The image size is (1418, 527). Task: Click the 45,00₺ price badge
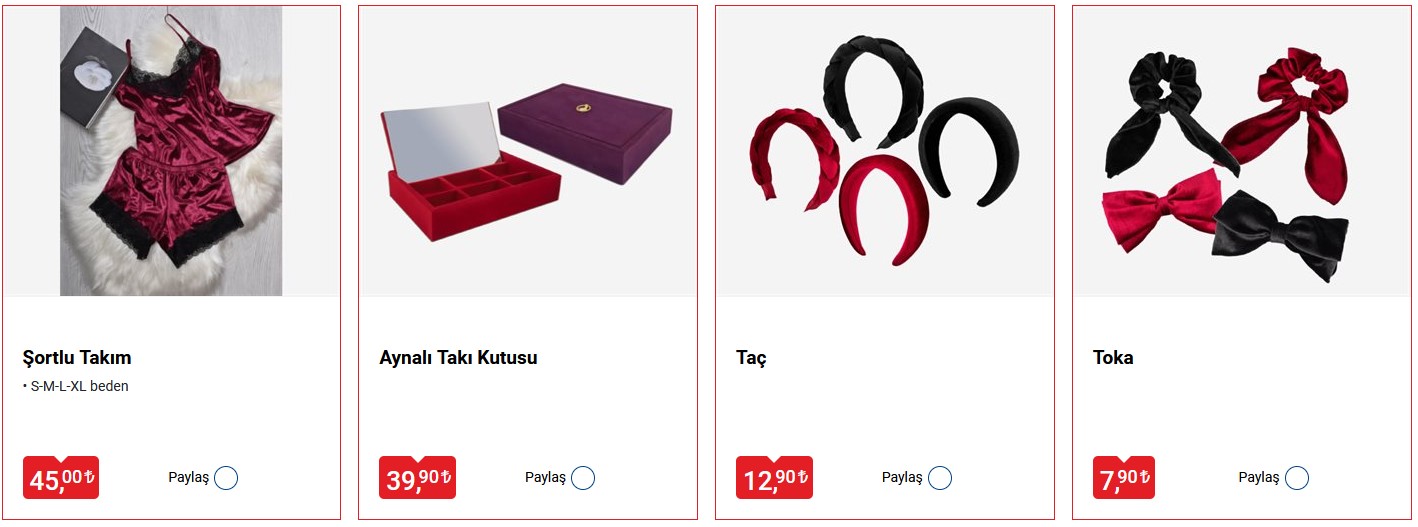click(x=61, y=478)
